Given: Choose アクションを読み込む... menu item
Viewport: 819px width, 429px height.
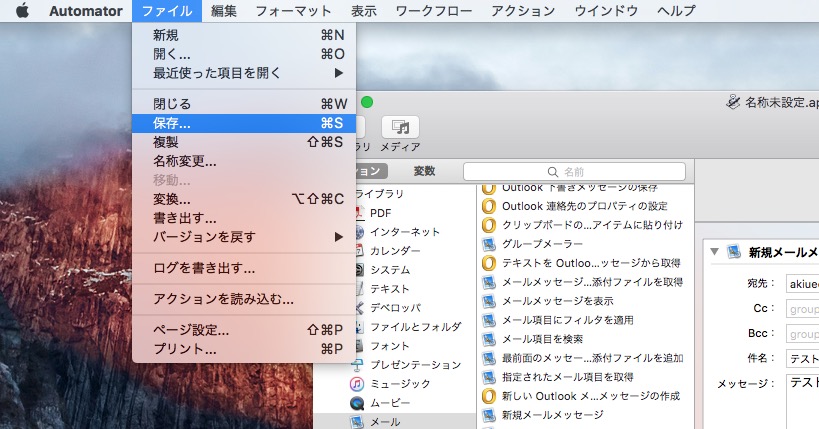Looking at the screenshot, I should [x=244, y=299].
